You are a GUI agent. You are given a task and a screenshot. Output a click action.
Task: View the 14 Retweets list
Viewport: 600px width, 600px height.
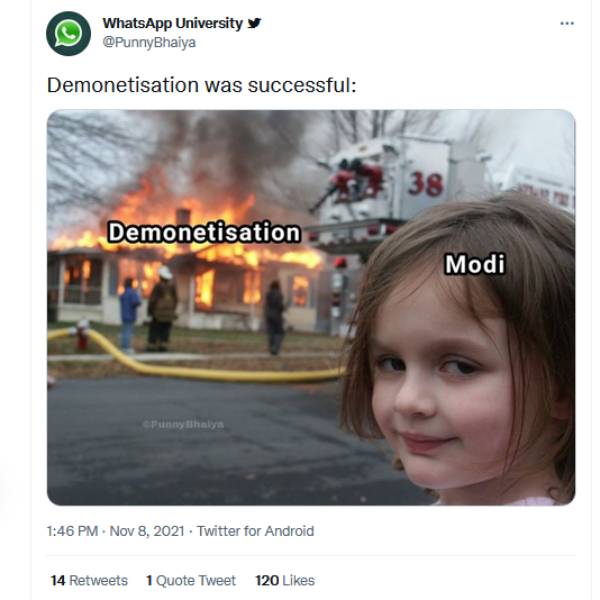[x=89, y=580]
